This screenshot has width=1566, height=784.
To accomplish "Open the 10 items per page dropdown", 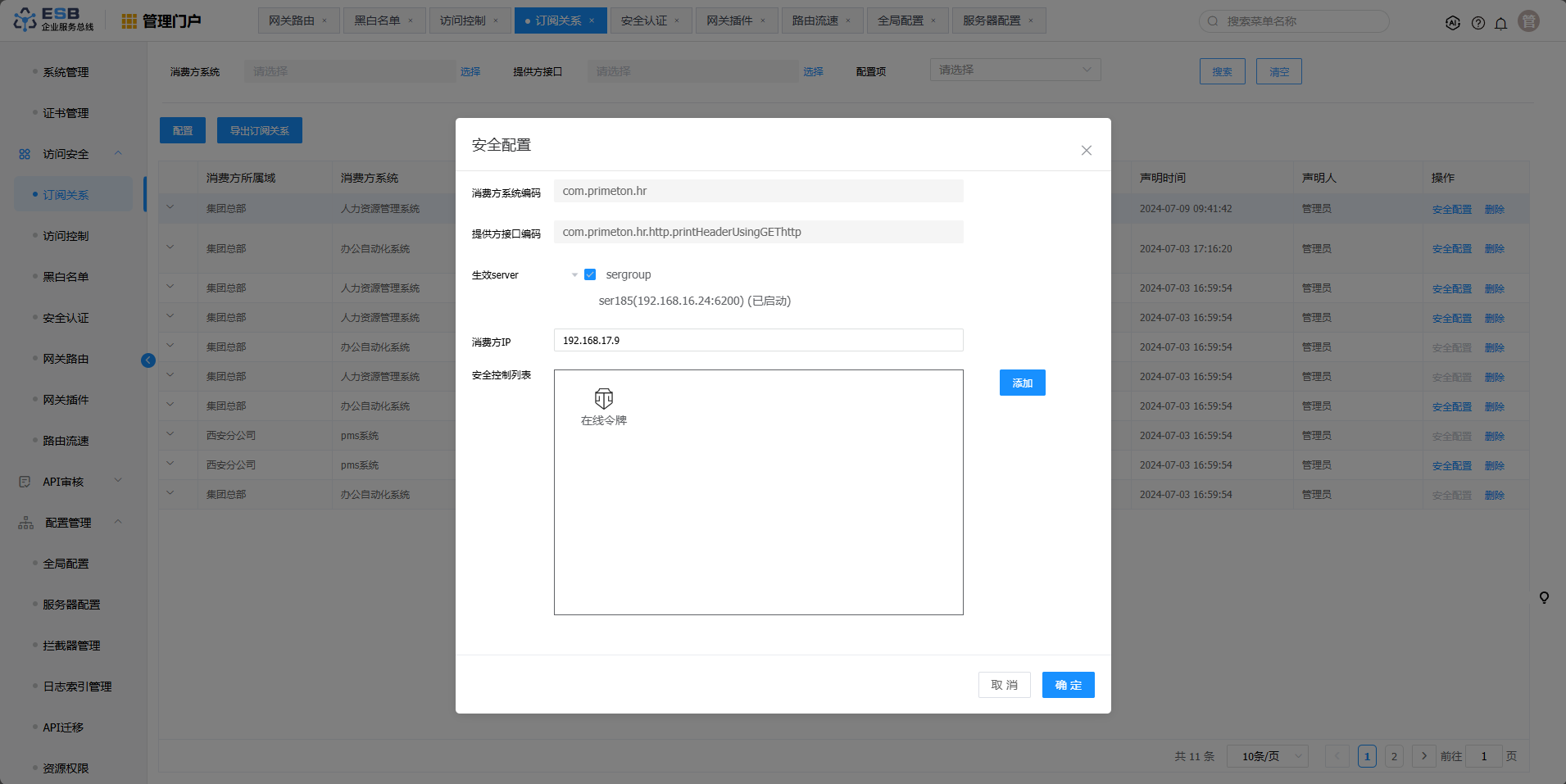I will (1267, 756).
